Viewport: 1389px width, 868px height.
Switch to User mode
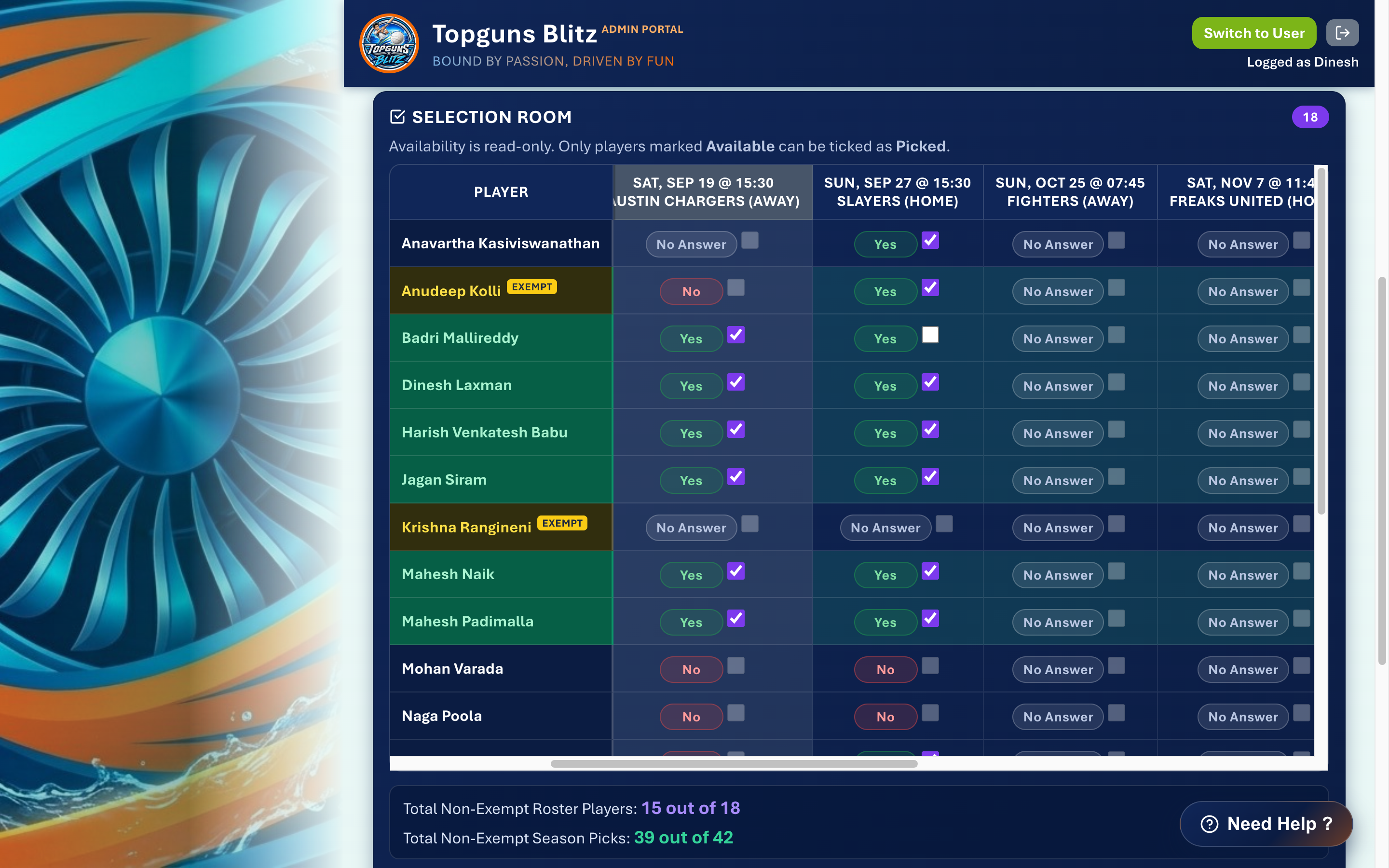(1253, 33)
